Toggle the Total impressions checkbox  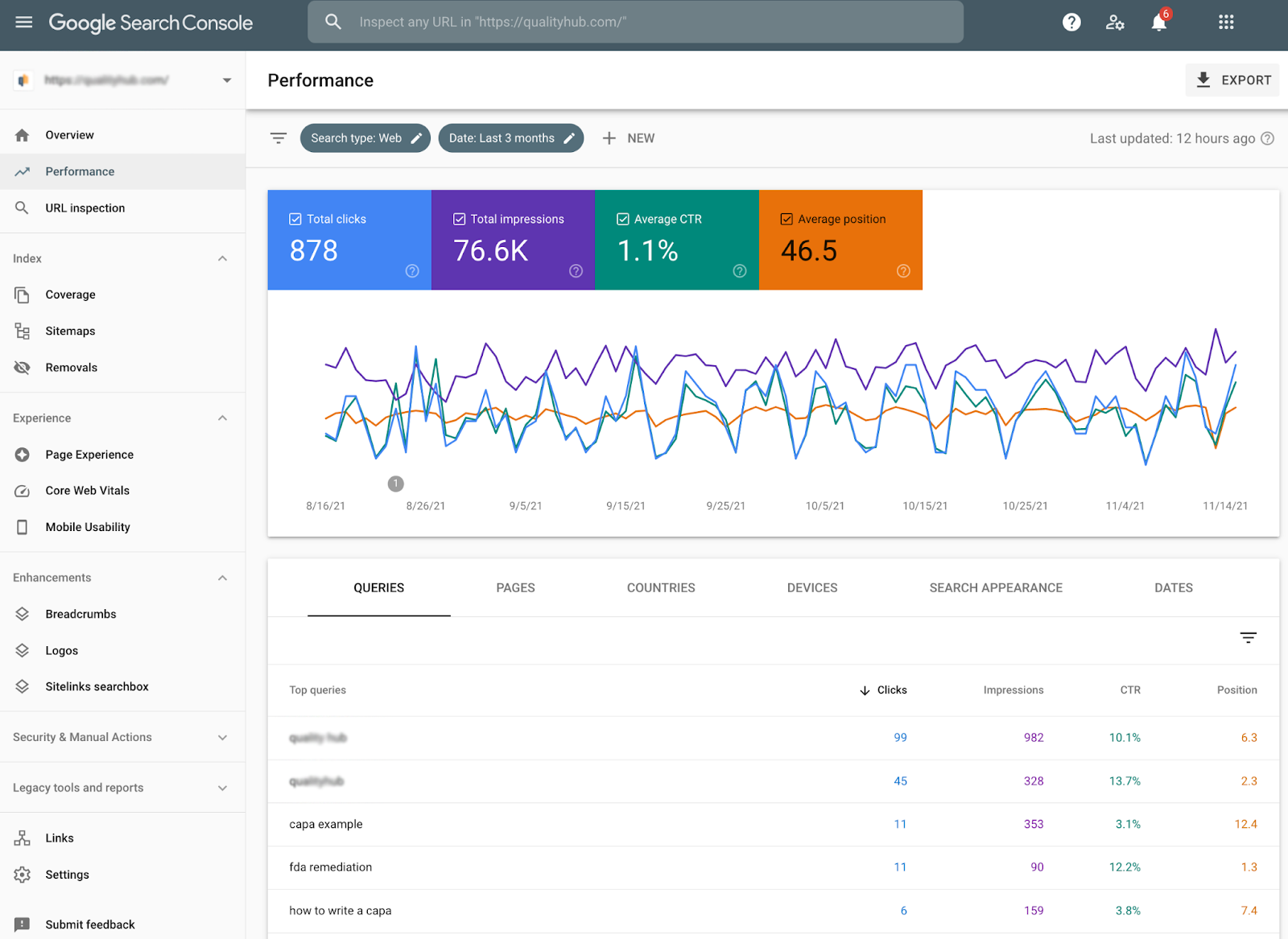point(460,219)
